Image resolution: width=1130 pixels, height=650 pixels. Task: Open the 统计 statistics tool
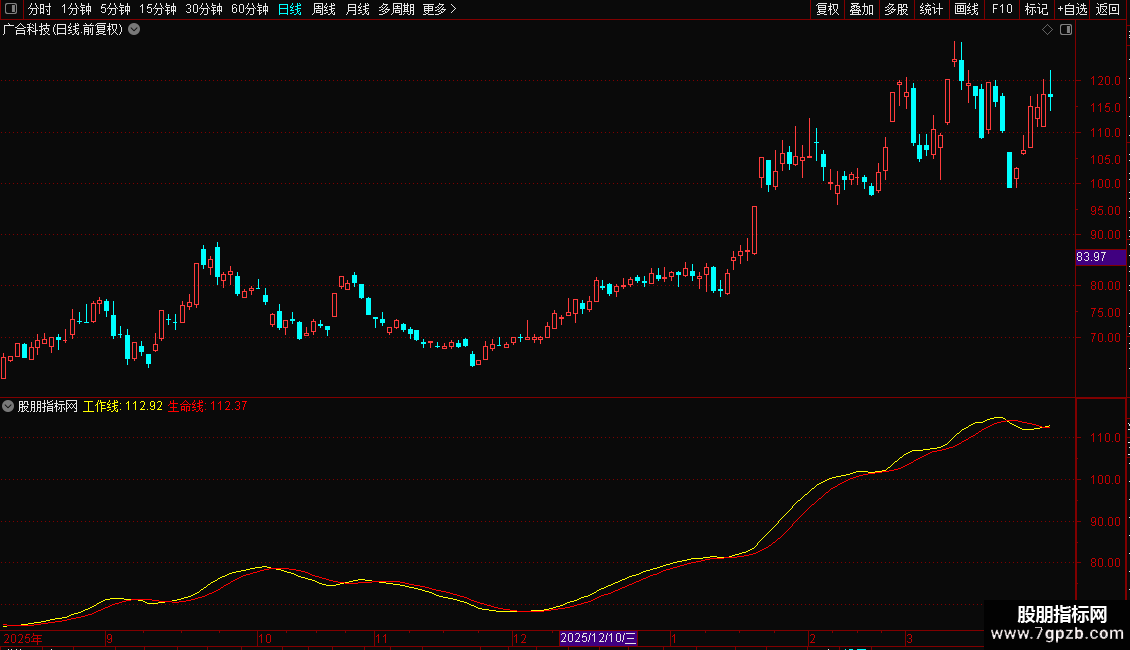coord(931,9)
